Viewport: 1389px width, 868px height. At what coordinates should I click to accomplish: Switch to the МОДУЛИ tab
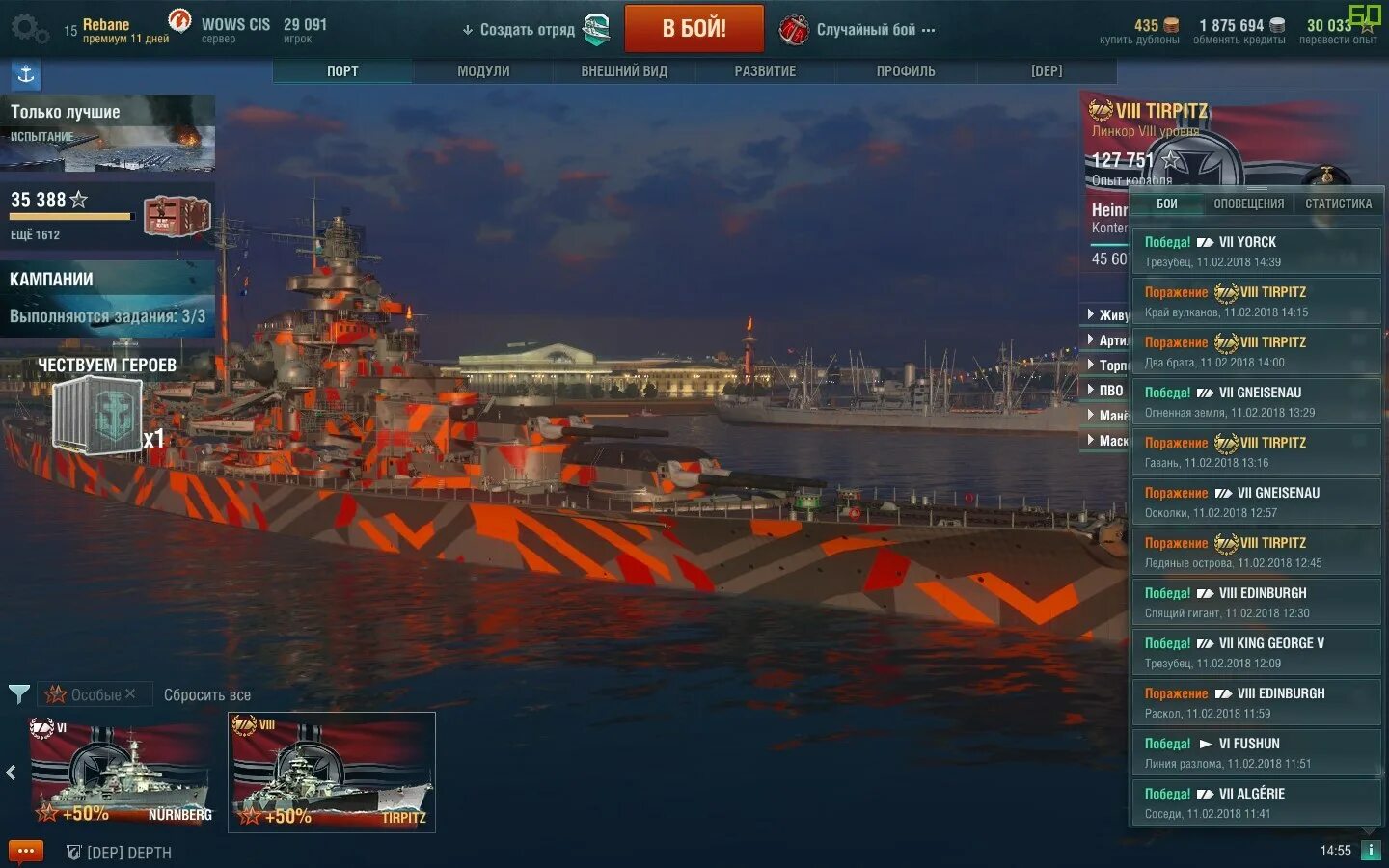tap(483, 71)
